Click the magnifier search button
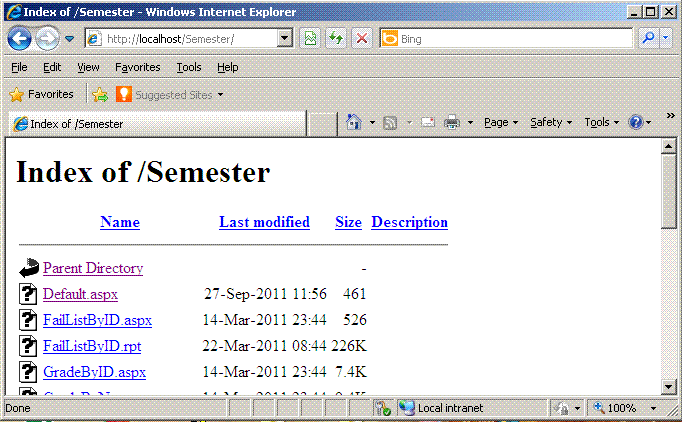The width and height of the screenshot is (682, 422). (x=649, y=39)
